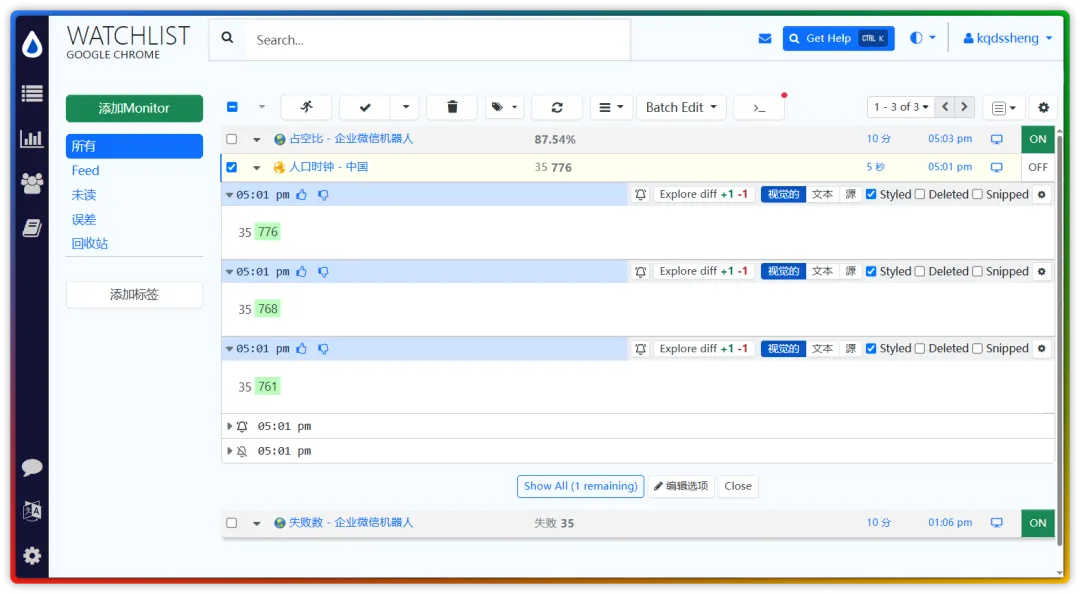Toggle the OFF switch of 人口时钟 monitor
The image size is (1080, 594).
(x=1037, y=167)
